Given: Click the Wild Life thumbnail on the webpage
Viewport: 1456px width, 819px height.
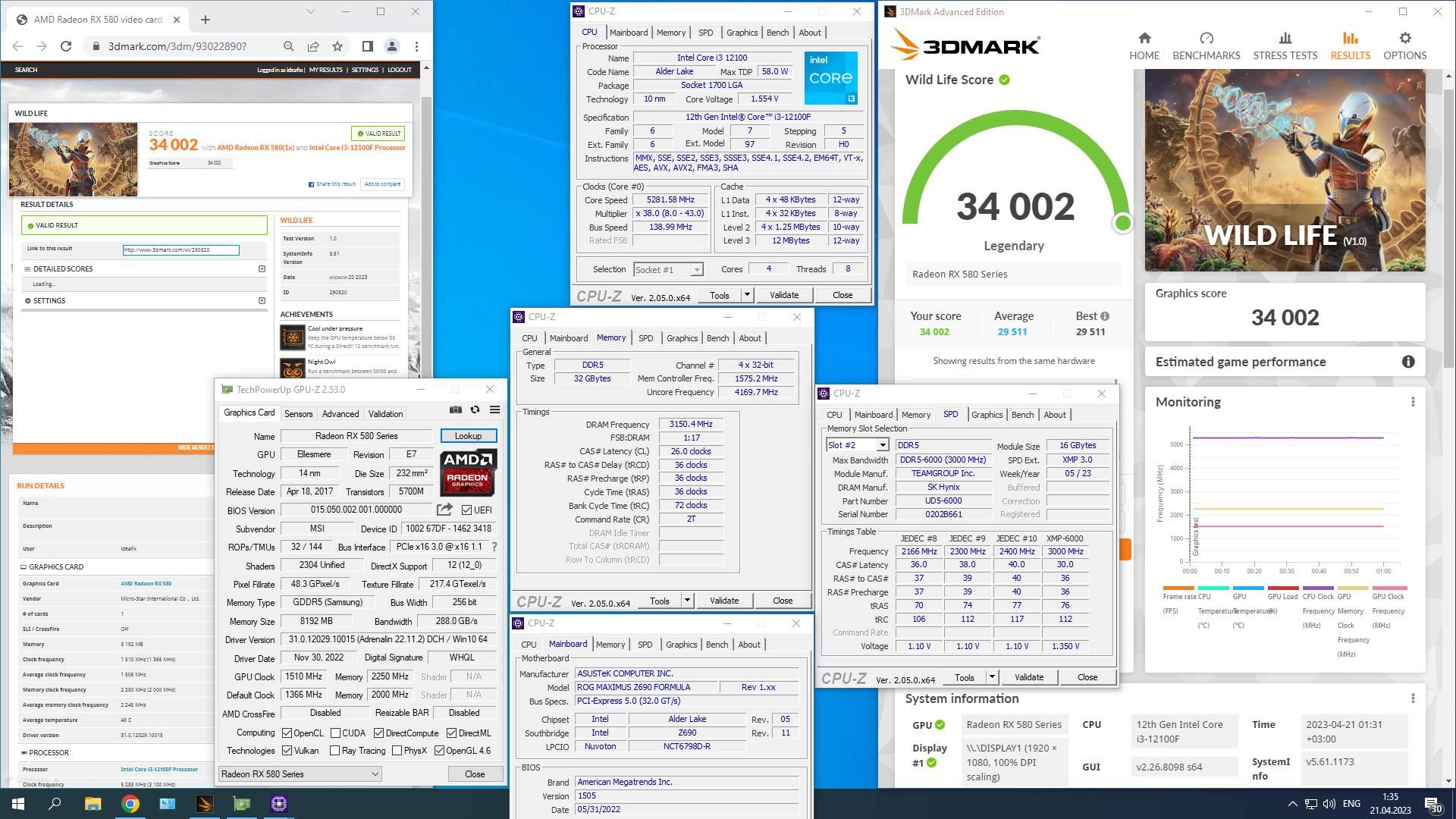Looking at the screenshot, I should tap(74, 159).
